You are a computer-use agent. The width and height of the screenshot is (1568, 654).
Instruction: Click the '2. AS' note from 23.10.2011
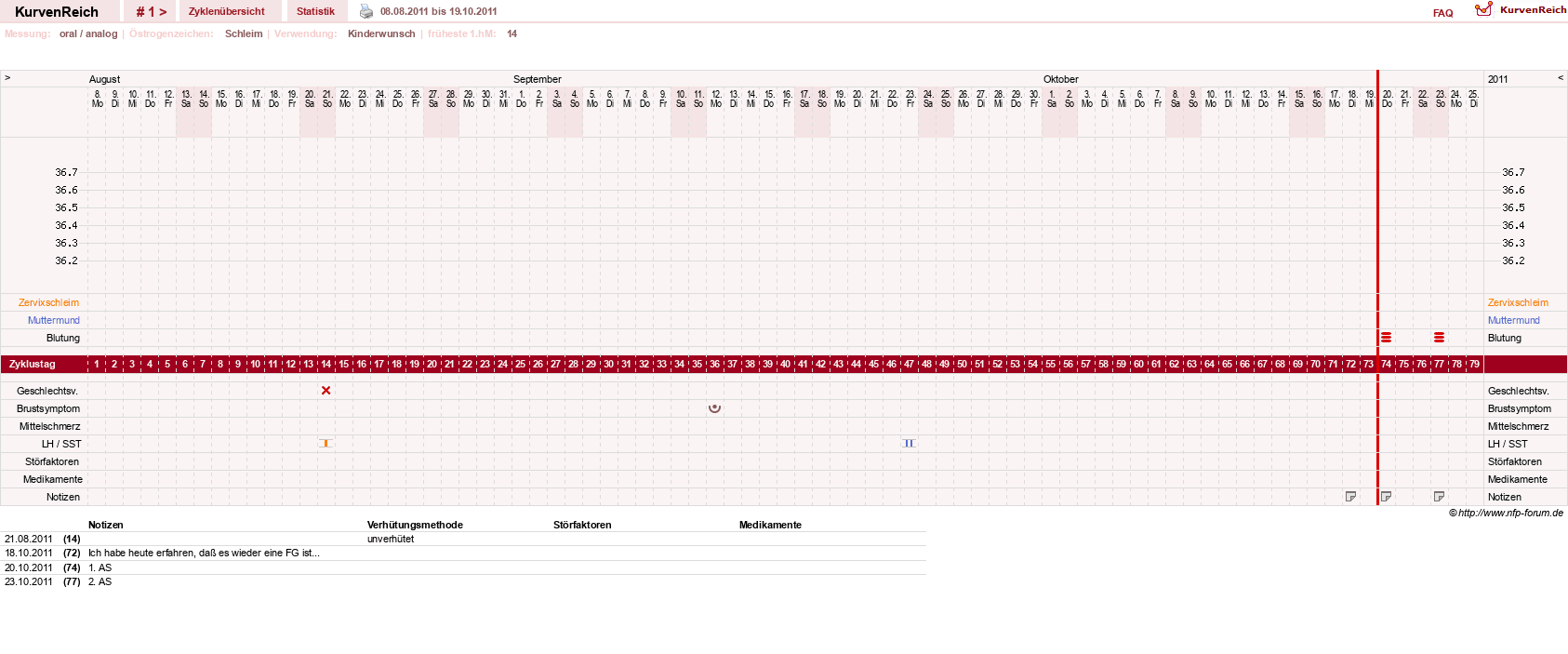(x=100, y=581)
